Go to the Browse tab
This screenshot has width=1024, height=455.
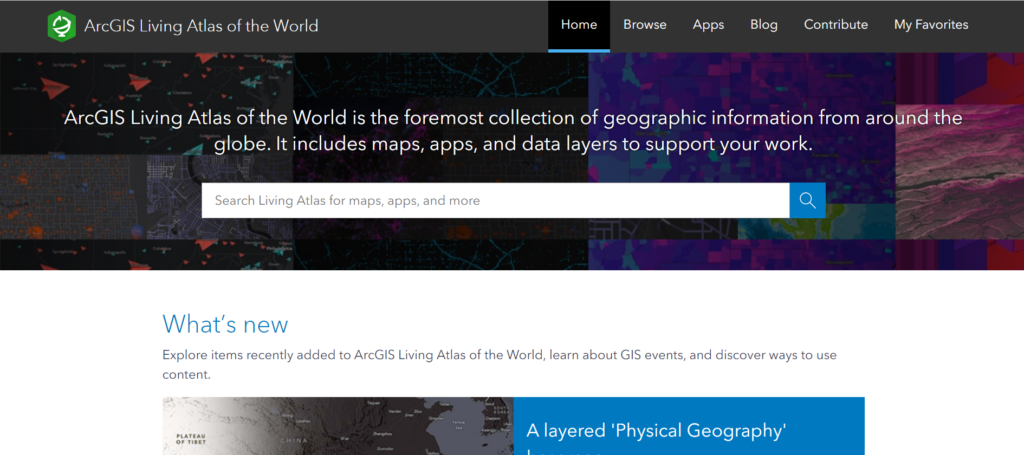(x=645, y=25)
